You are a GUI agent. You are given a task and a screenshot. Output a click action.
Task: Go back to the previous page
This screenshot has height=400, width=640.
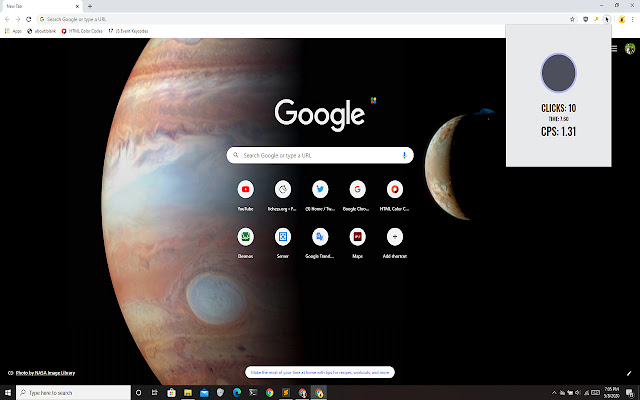click(7, 19)
